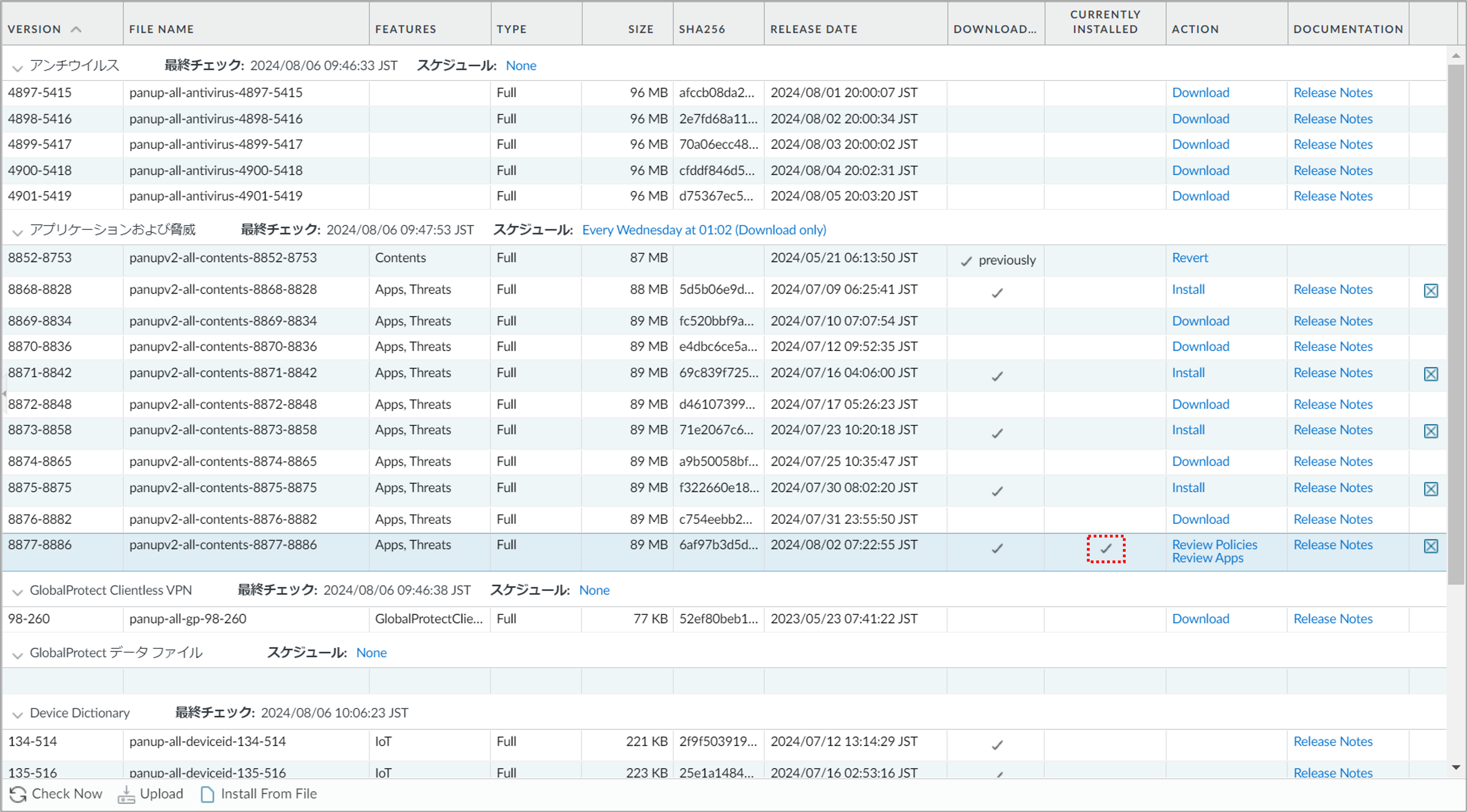This screenshot has height=812, width=1467.
Task: Select file name panup-all-antivirus-4900-5418
Action: tap(216, 170)
